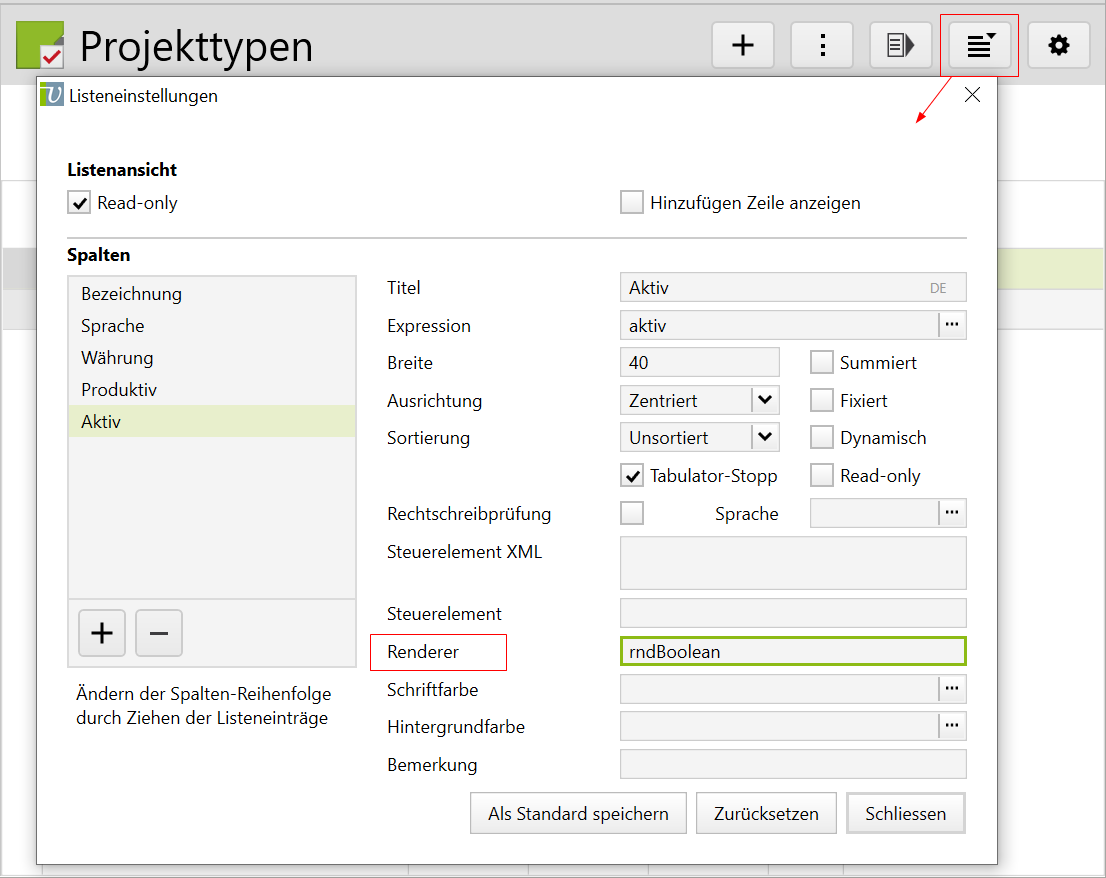
Task: Open Schriftfarbe color picker ellipsis
Action: coord(952,689)
